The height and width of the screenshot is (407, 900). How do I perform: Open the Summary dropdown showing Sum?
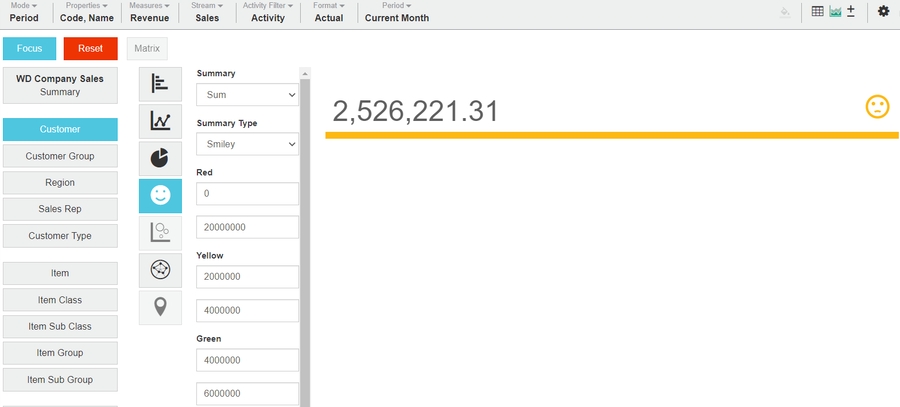[248, 94]
